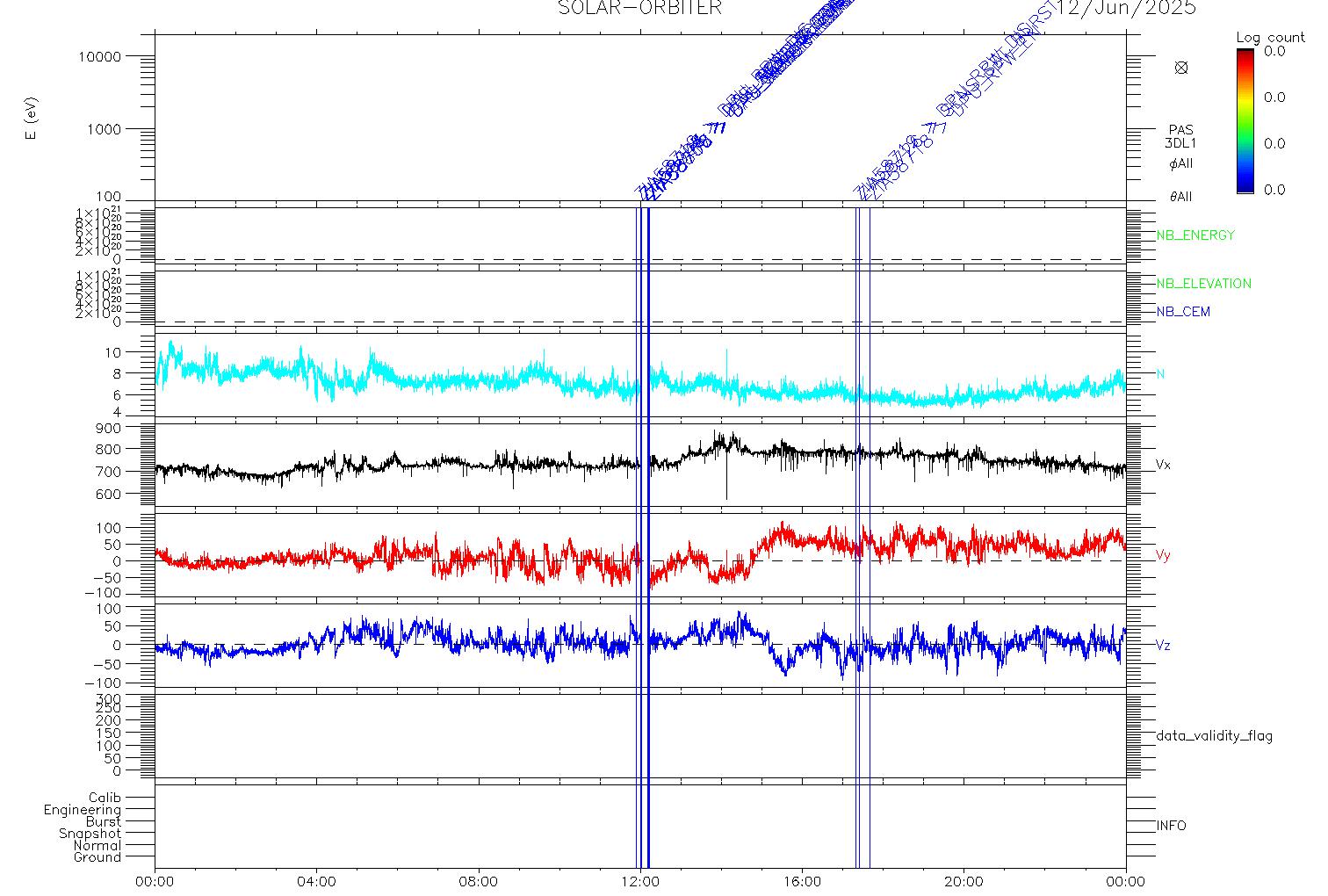Click the 900 tick on Vx axis
This screenshot has height=896, width=1328.
coord(109,428)
